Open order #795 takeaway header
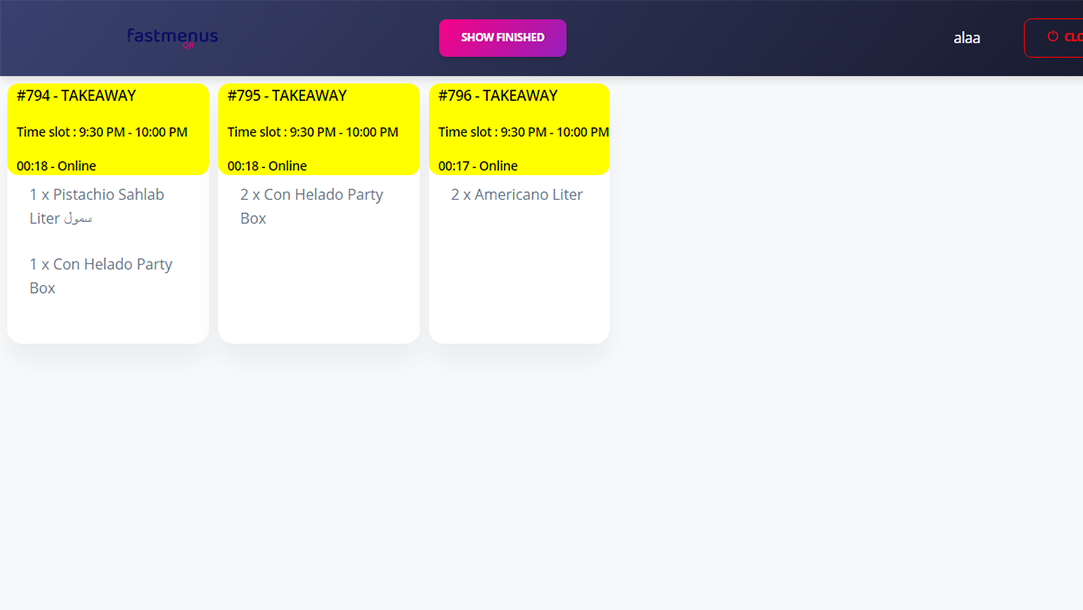Screen dimensions: 1083x610 (x=287, y=96)
